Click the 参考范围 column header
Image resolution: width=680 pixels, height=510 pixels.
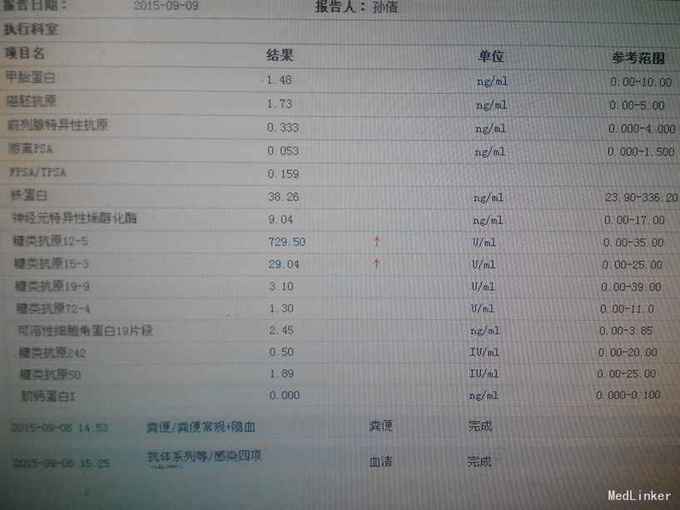(638, 58)
